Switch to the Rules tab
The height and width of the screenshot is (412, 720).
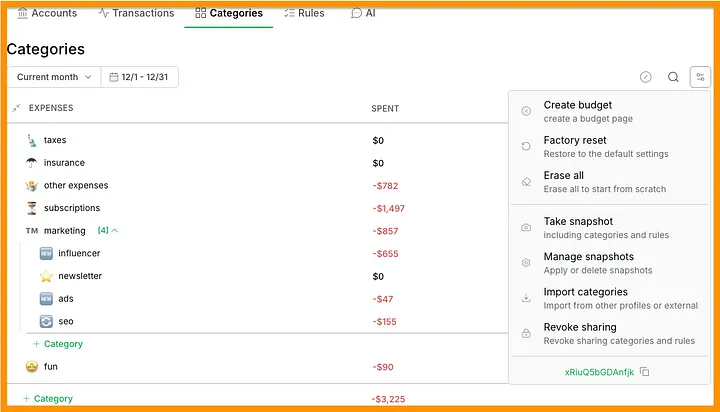tap(304, 13)
